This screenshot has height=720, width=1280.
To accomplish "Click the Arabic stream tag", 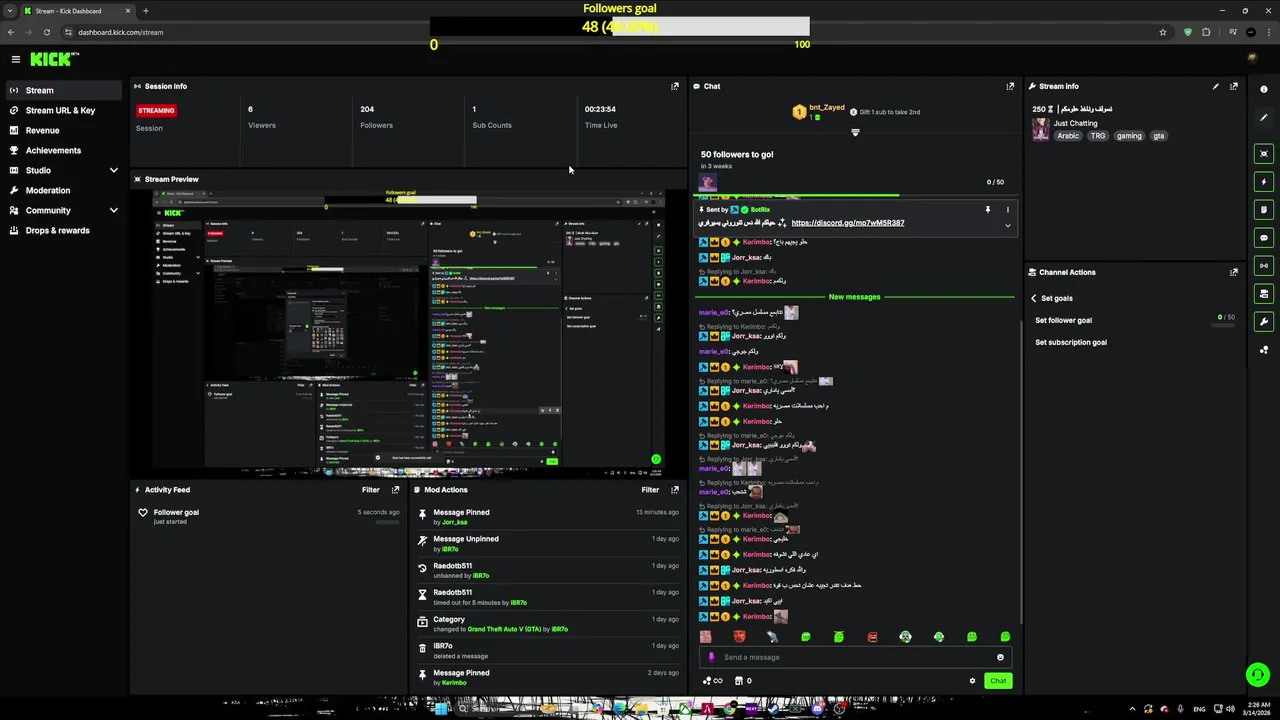I will 1068,136.
